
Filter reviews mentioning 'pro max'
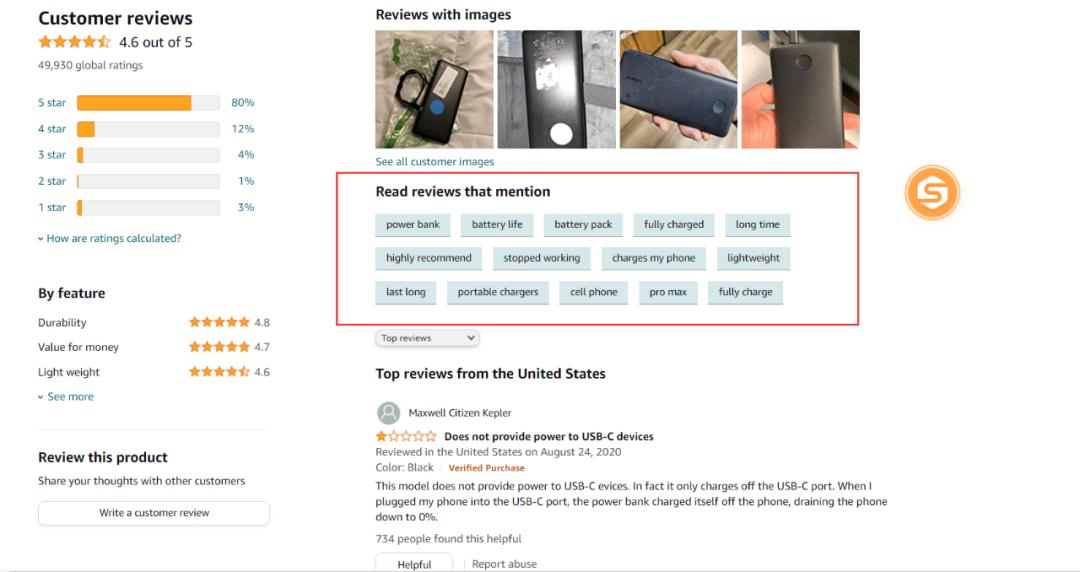pos(668,292)
